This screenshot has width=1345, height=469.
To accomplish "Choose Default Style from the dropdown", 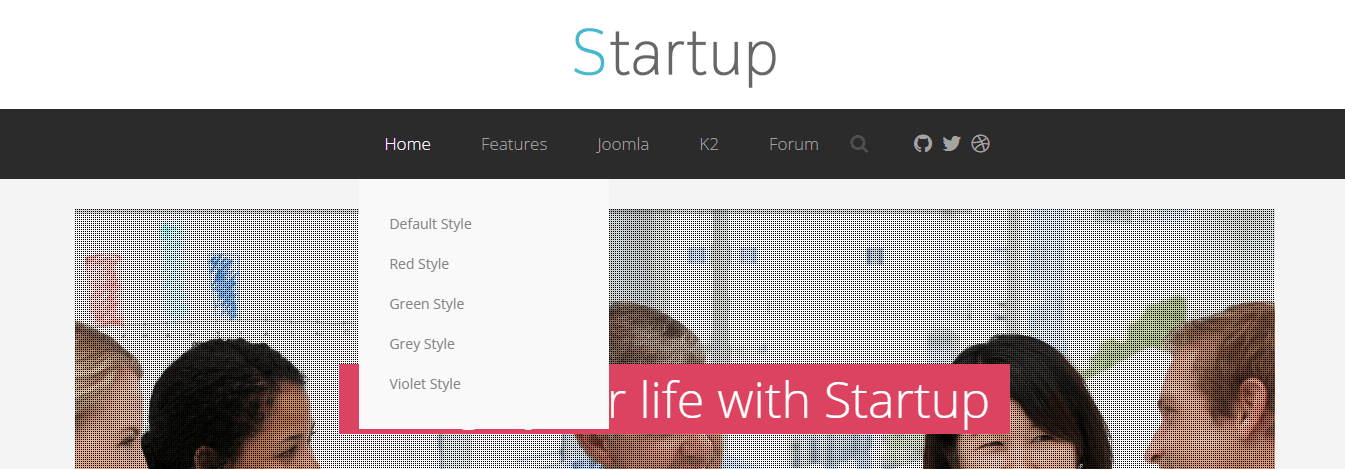I will tap(430, 224).
